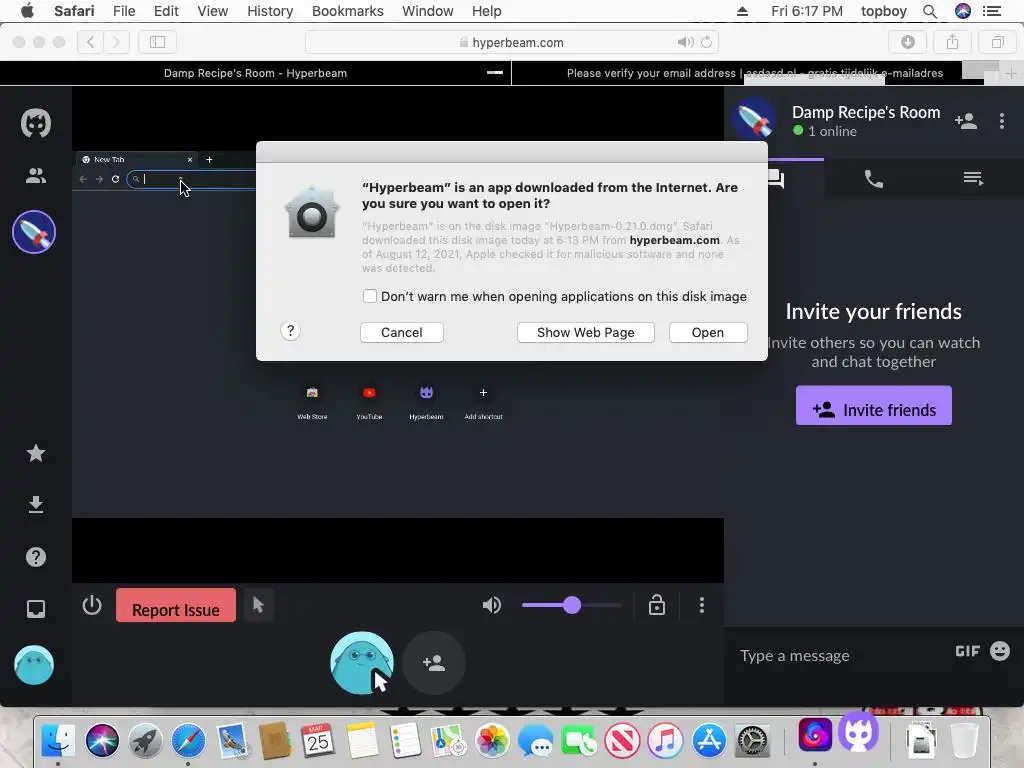Open the friends list sidebar icon
This screenshot has height=768, width=1024.
35,175
